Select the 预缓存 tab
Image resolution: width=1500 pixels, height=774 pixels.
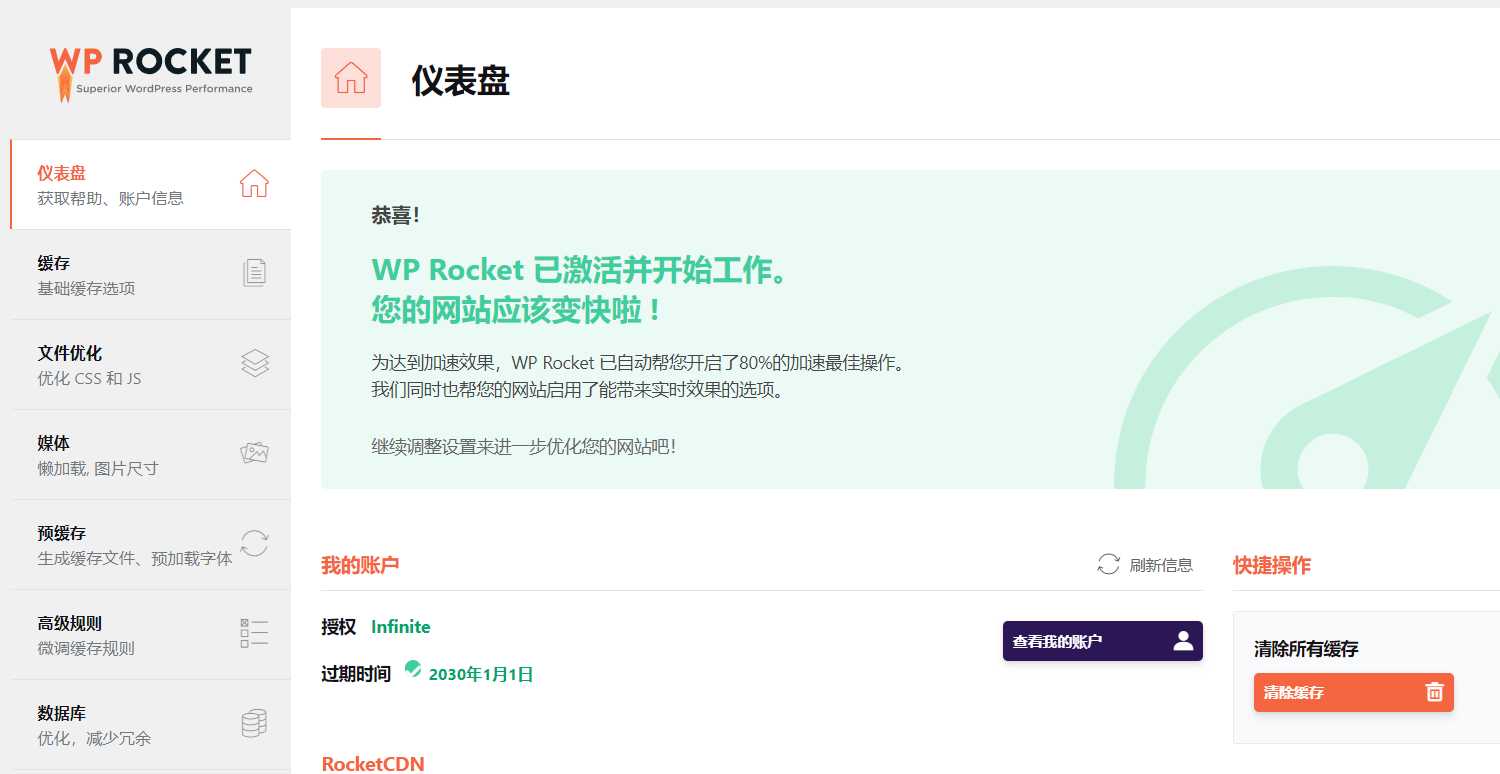coord(151,545)
